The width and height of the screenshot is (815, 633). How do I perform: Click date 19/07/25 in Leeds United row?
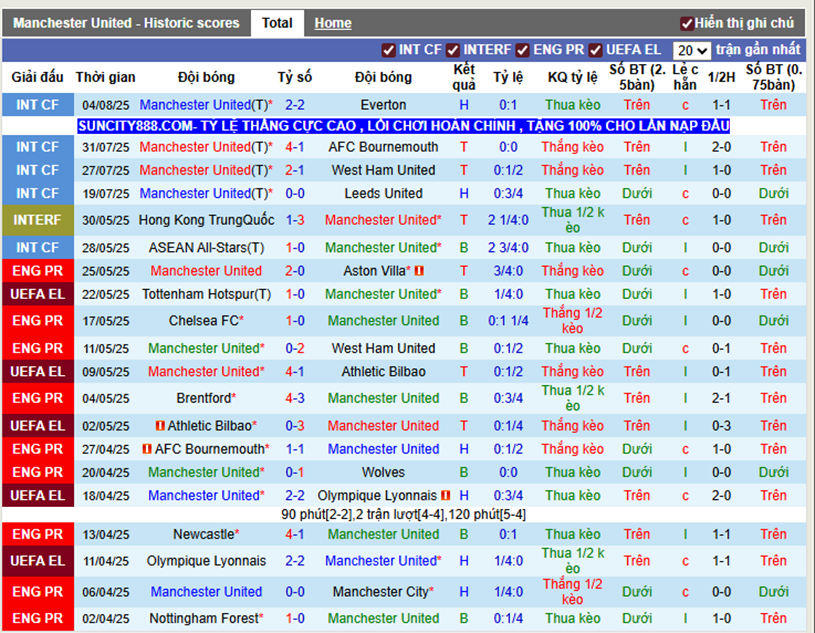106,194
